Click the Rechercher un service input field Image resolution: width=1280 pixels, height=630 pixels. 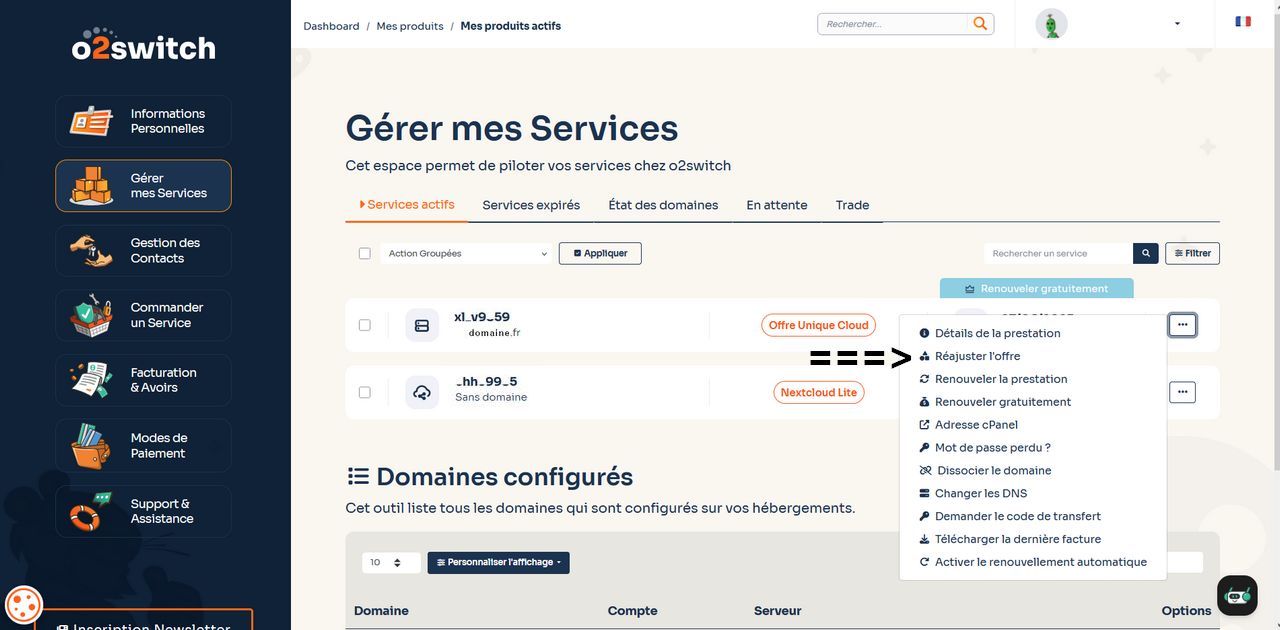1057,254
